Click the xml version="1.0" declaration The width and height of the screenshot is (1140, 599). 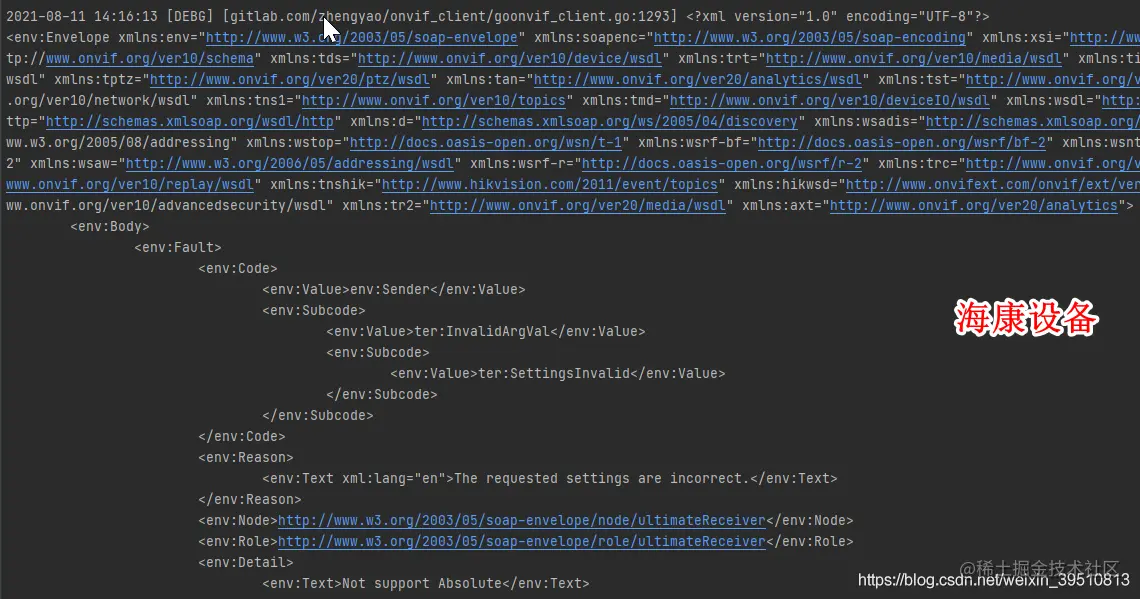pyautogui.click(x=838, y=17)
